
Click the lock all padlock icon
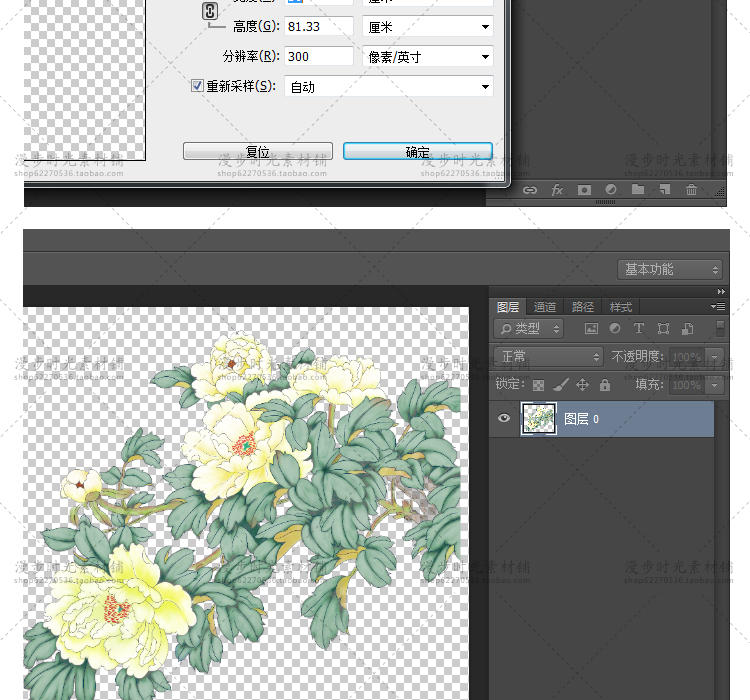605,385
